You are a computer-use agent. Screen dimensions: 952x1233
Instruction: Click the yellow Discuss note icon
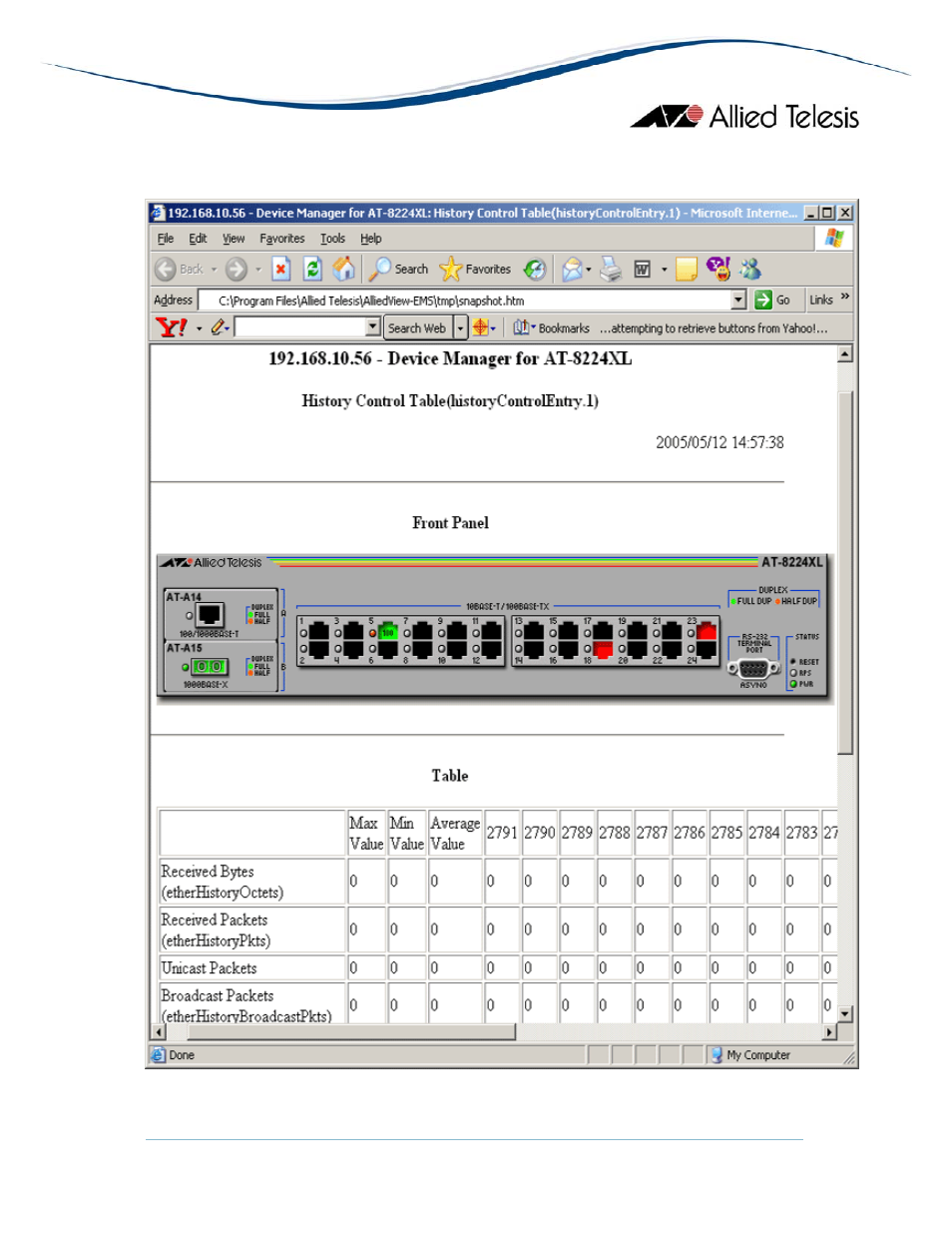pos(686,270)
